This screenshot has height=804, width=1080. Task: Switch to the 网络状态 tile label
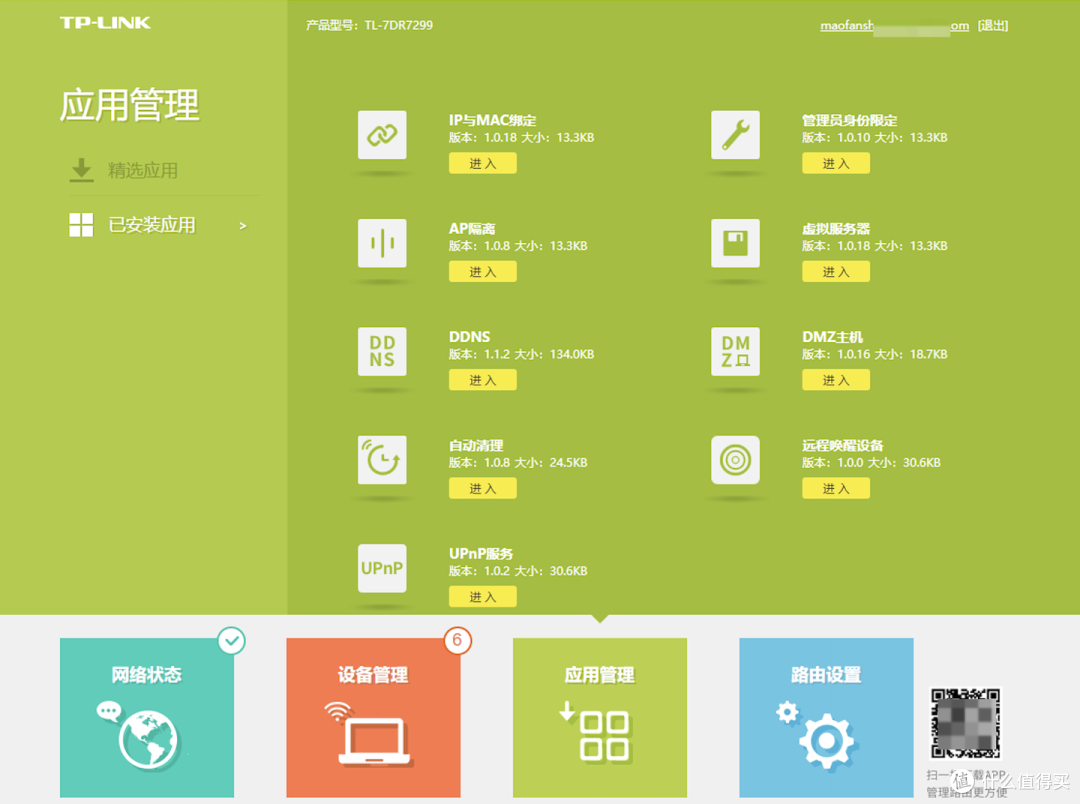click(147, 674)
